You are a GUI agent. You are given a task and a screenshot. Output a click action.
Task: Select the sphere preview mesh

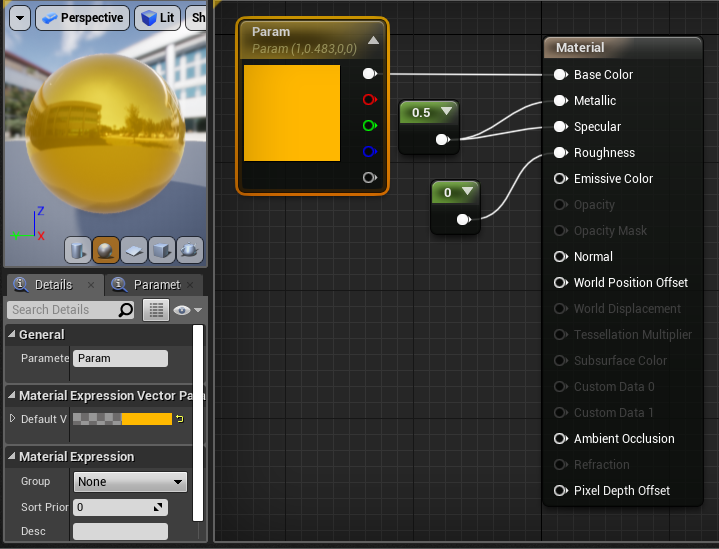click(x=105, y=249)
